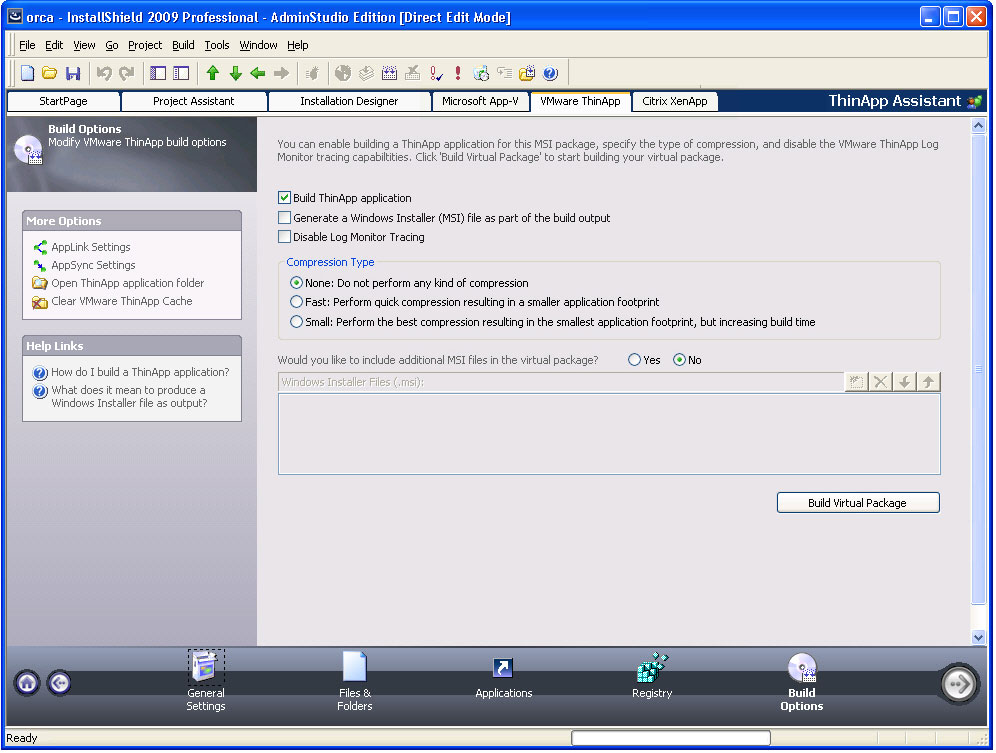Open AppLink Settings link

pos(91,247)
